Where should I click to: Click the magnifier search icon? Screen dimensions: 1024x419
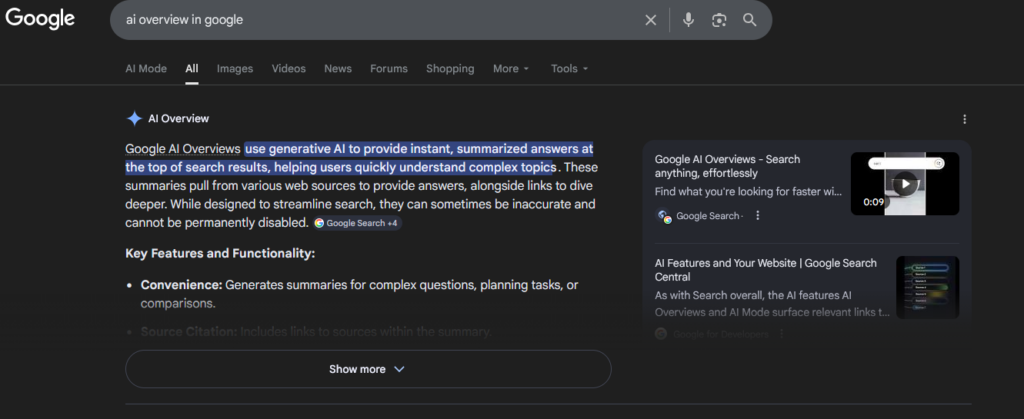[x=750, y=20]
